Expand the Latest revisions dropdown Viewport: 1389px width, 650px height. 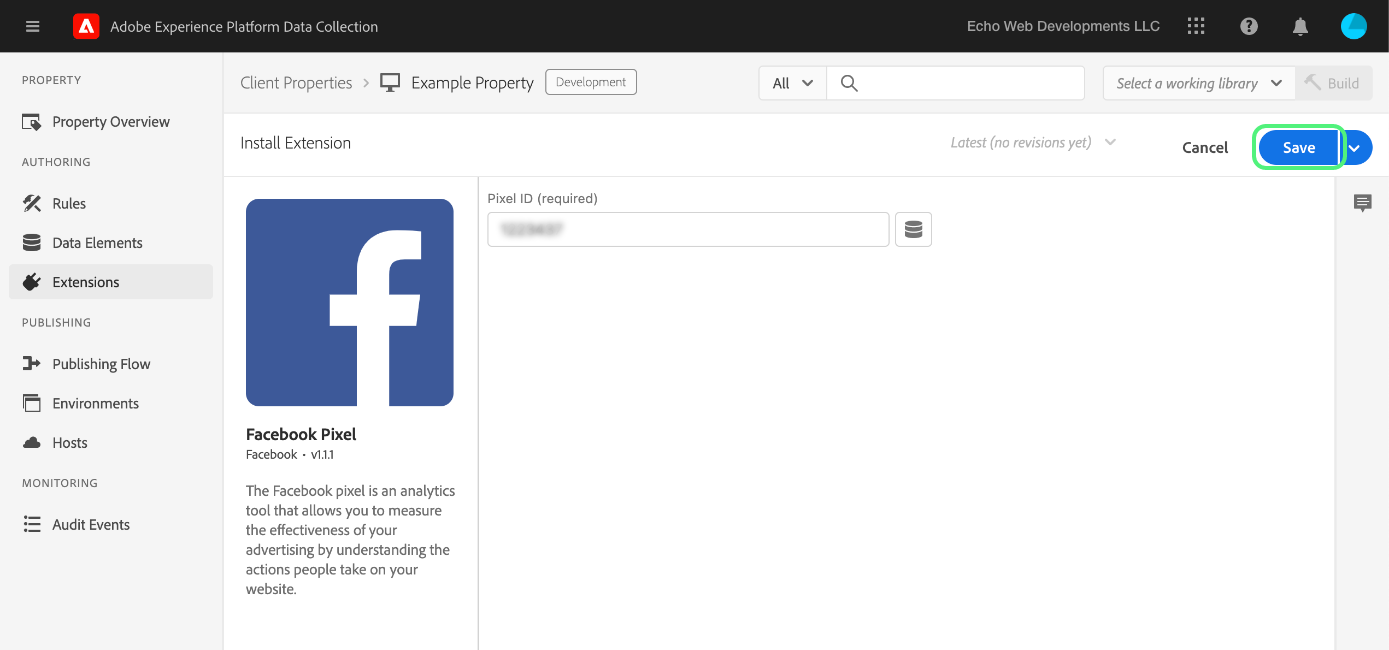tap(1033, 143)
